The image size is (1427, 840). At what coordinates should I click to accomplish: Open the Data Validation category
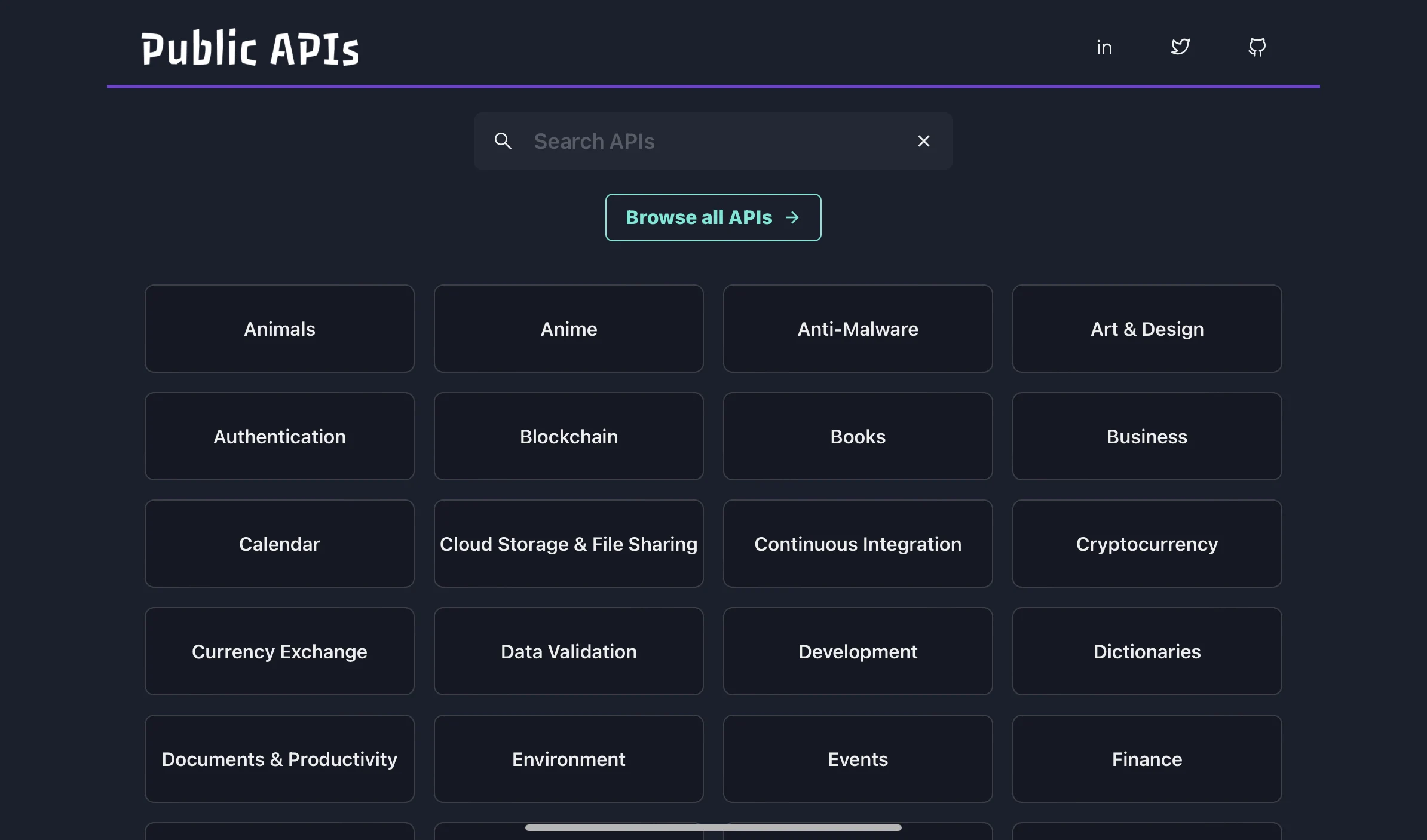tap(569, 651)
